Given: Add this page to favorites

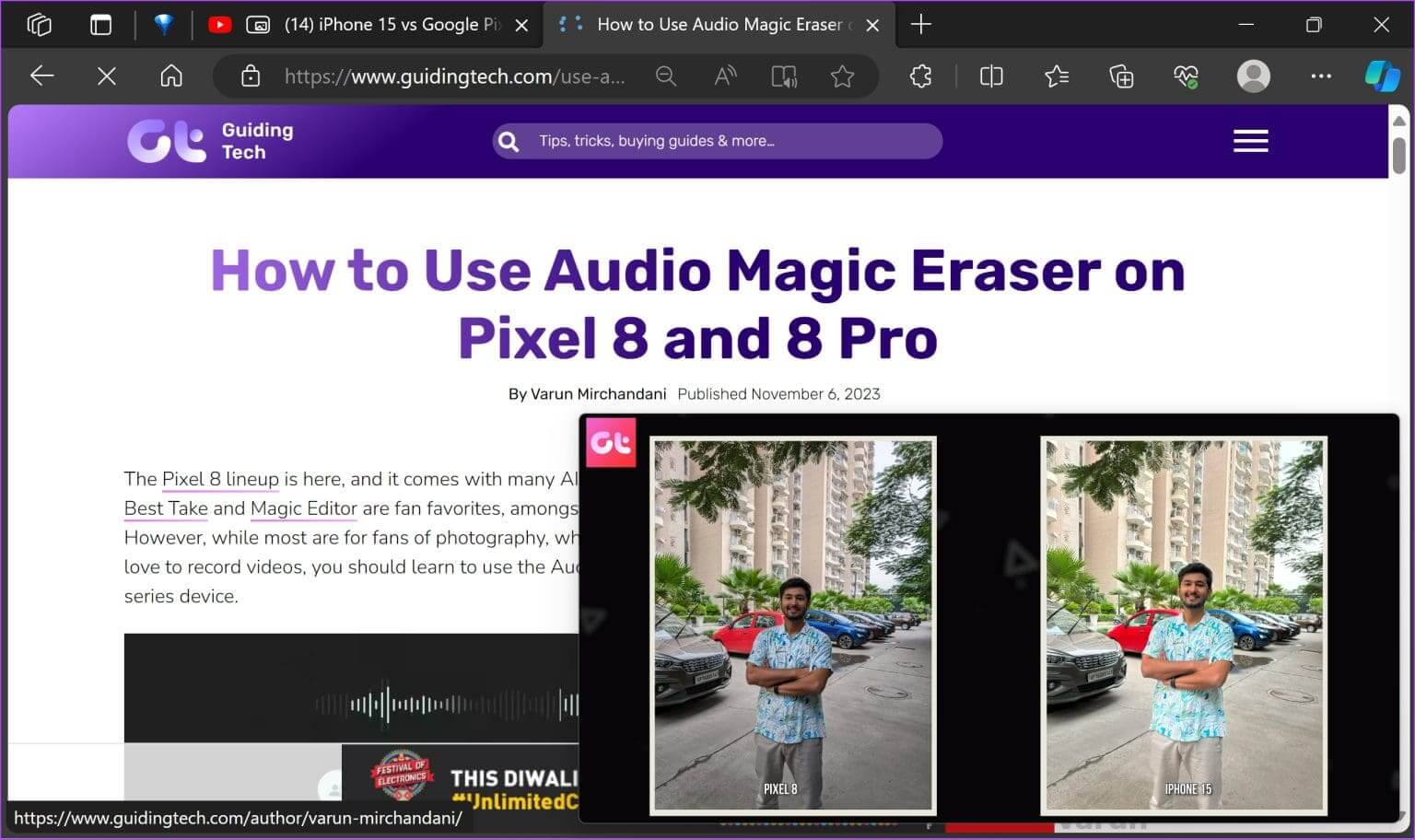Looking at the screenshot, I should [x=842, y=76].
